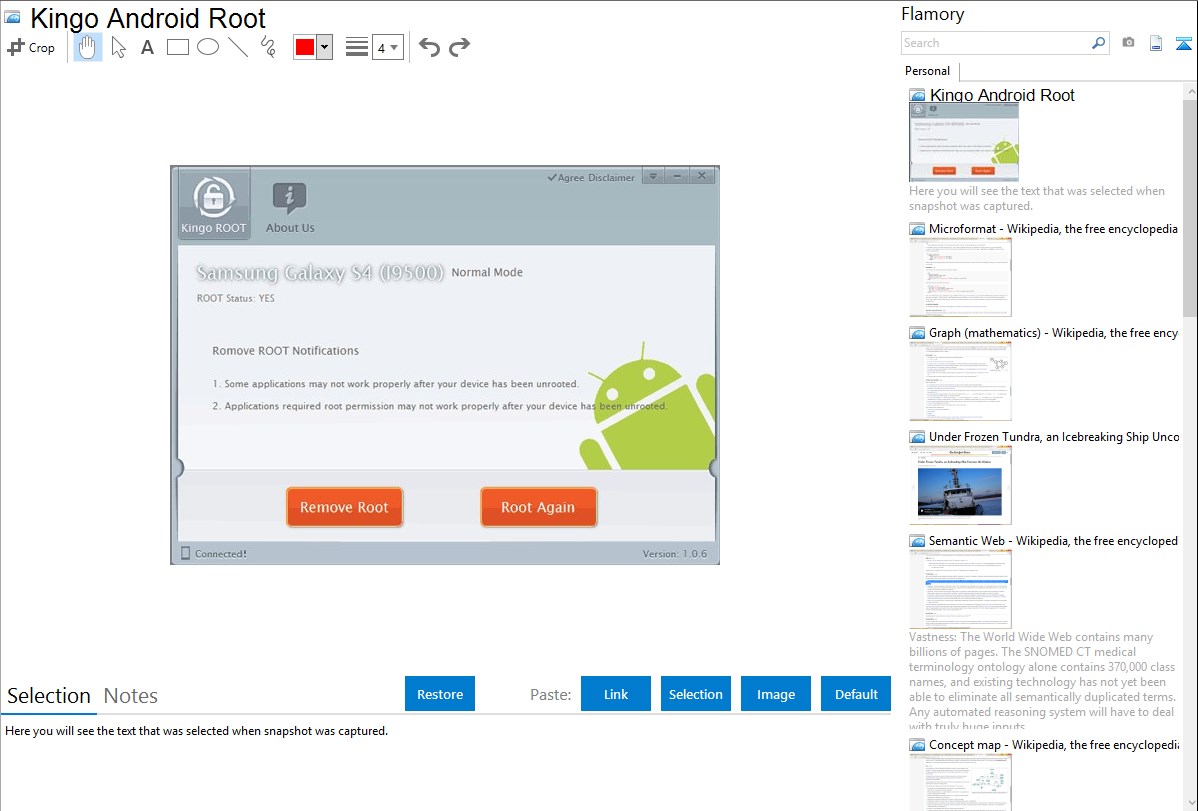The image size is (1198, 811).
Task: Click the document page icon in Flamory header
Action: tap(1156, 43)
